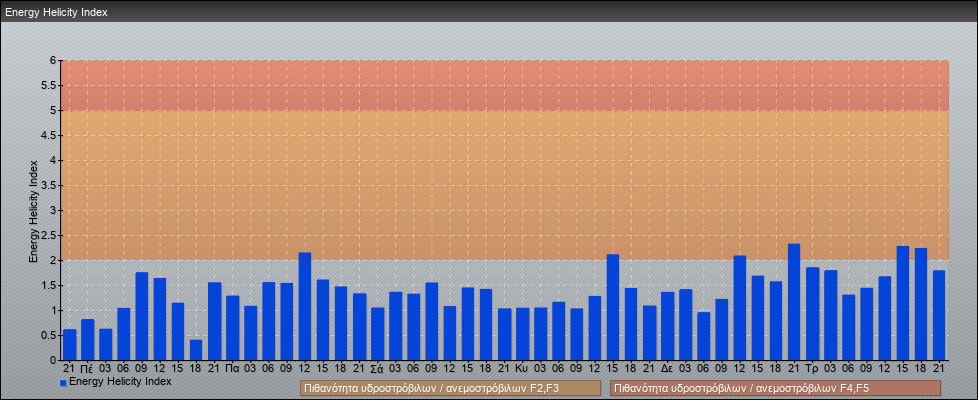This screenshot has width=978, height=400.
Task: Select the F2,F3 tornado probability legend box
Action: (450, 388)
